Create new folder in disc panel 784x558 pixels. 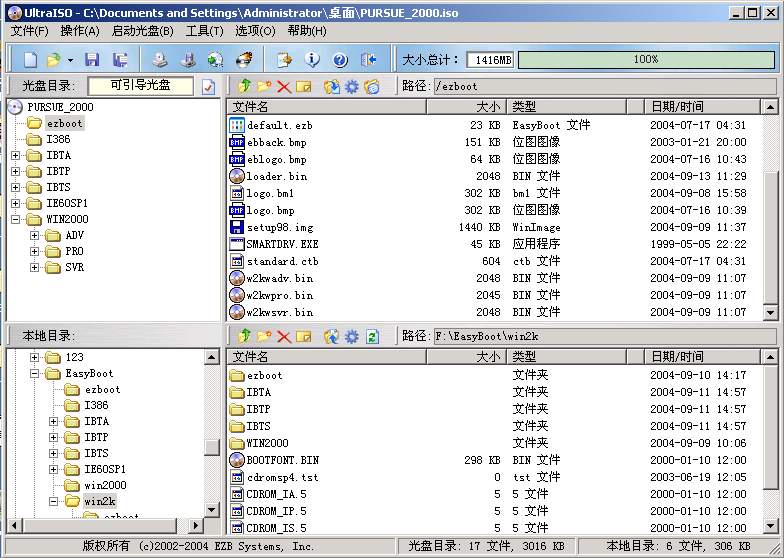pos(264,86)
